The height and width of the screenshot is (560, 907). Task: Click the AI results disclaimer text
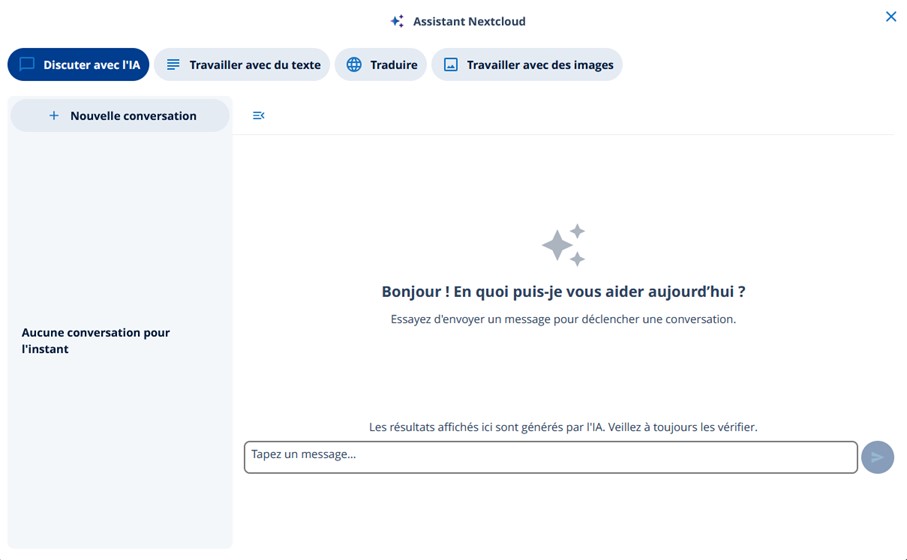[x=563, y=427]
